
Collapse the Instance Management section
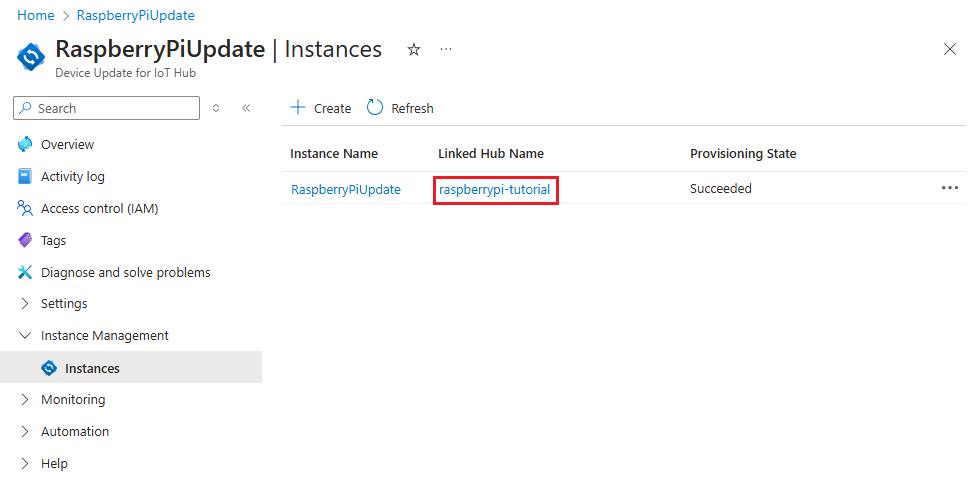[x=25, y=336]
